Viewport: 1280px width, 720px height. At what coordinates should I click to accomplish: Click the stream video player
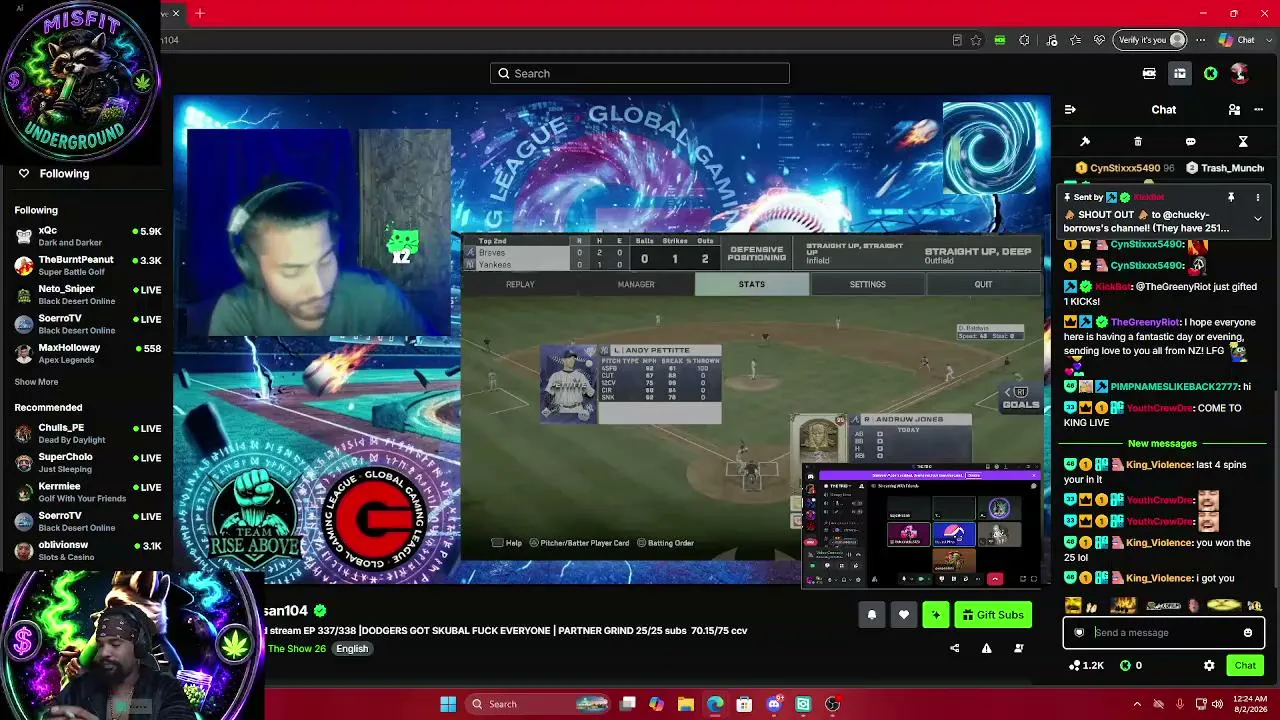click(612, 340)
